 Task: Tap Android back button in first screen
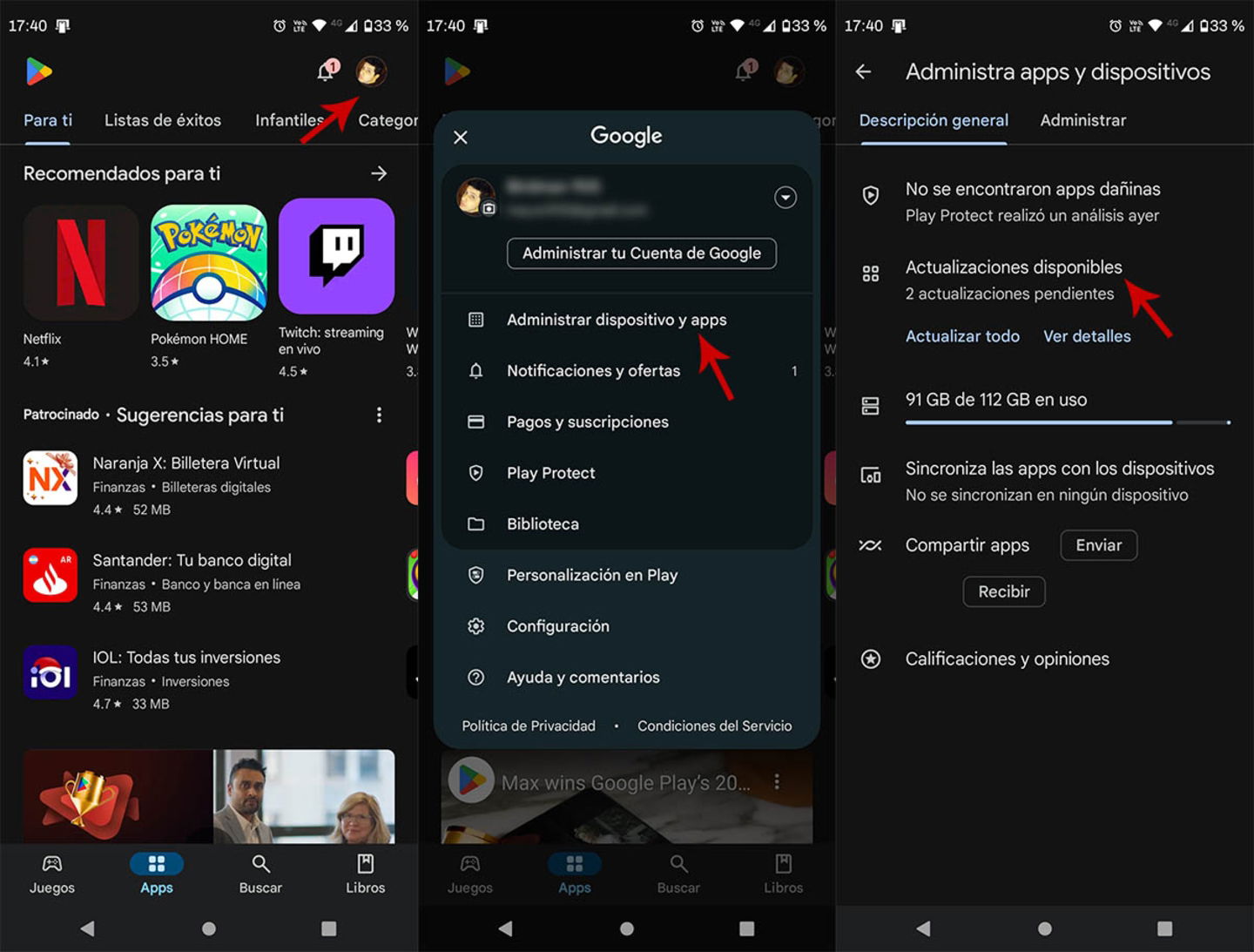tap(87, 928)
